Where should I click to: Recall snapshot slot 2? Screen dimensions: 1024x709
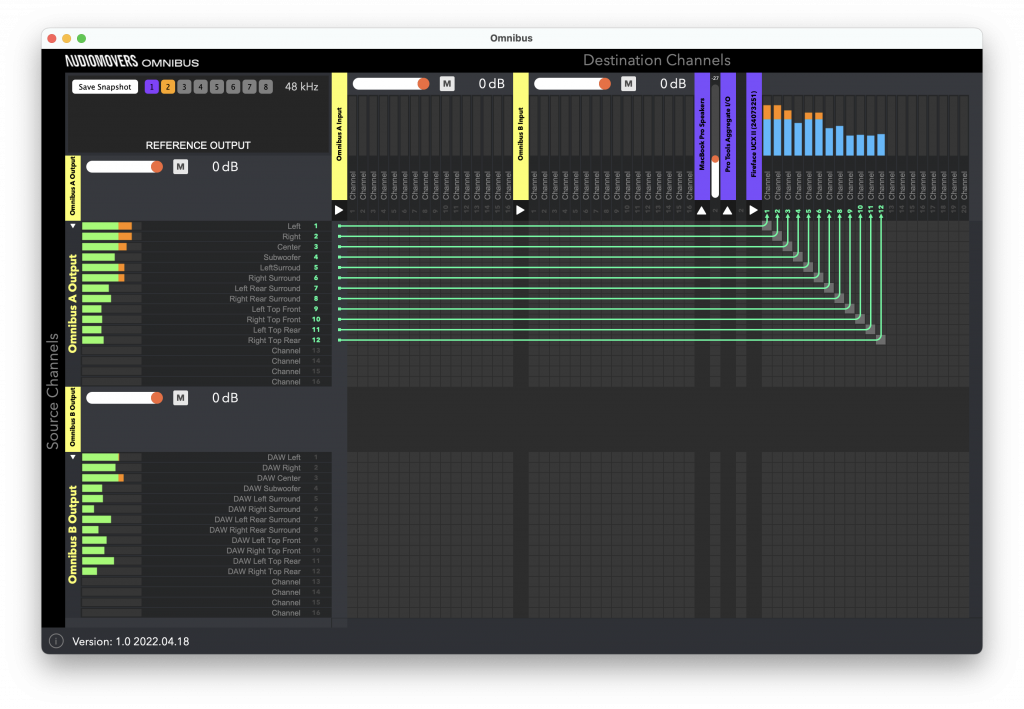(168, 87)
